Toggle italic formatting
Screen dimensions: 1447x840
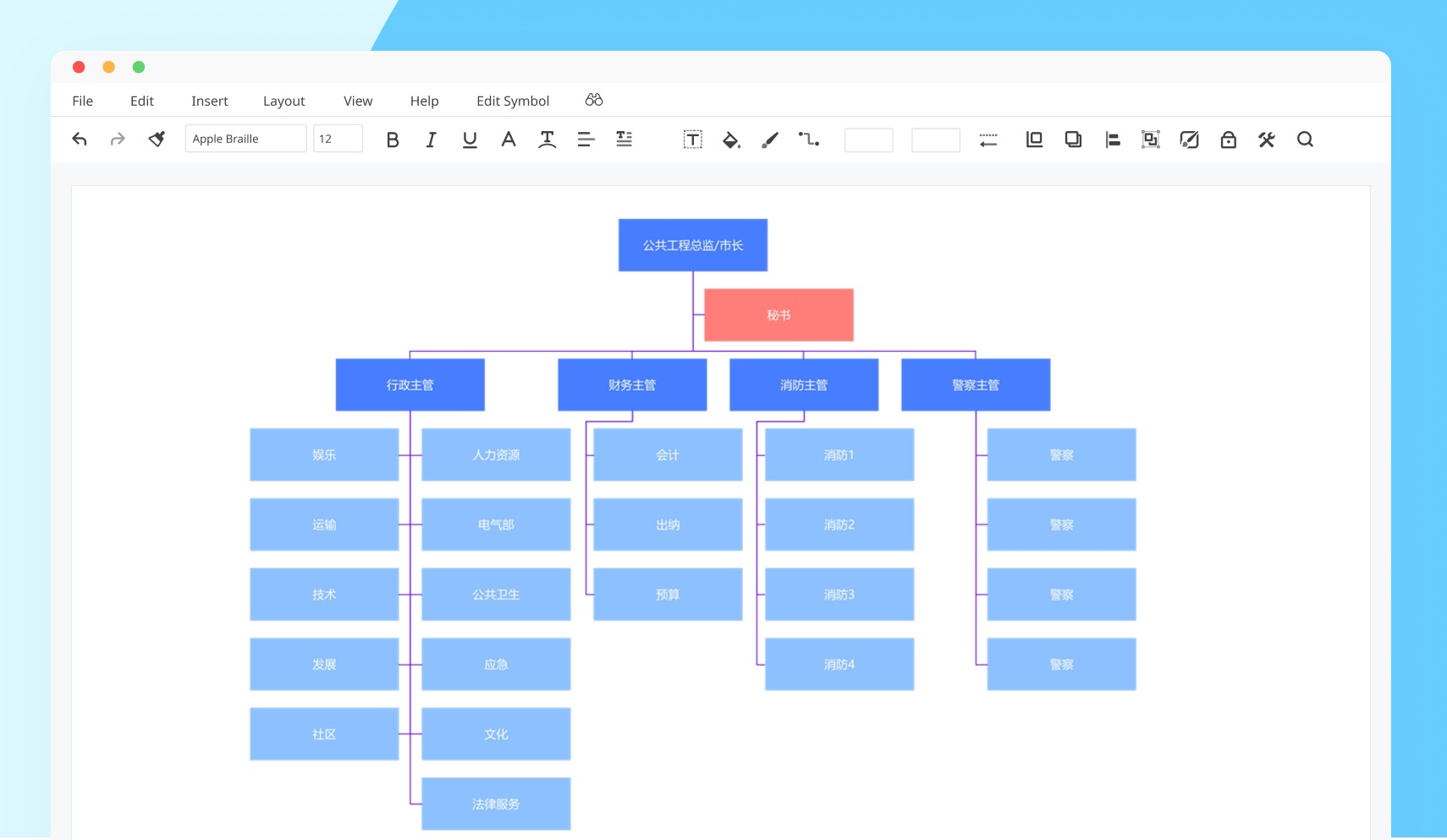(x=431, y=140)
